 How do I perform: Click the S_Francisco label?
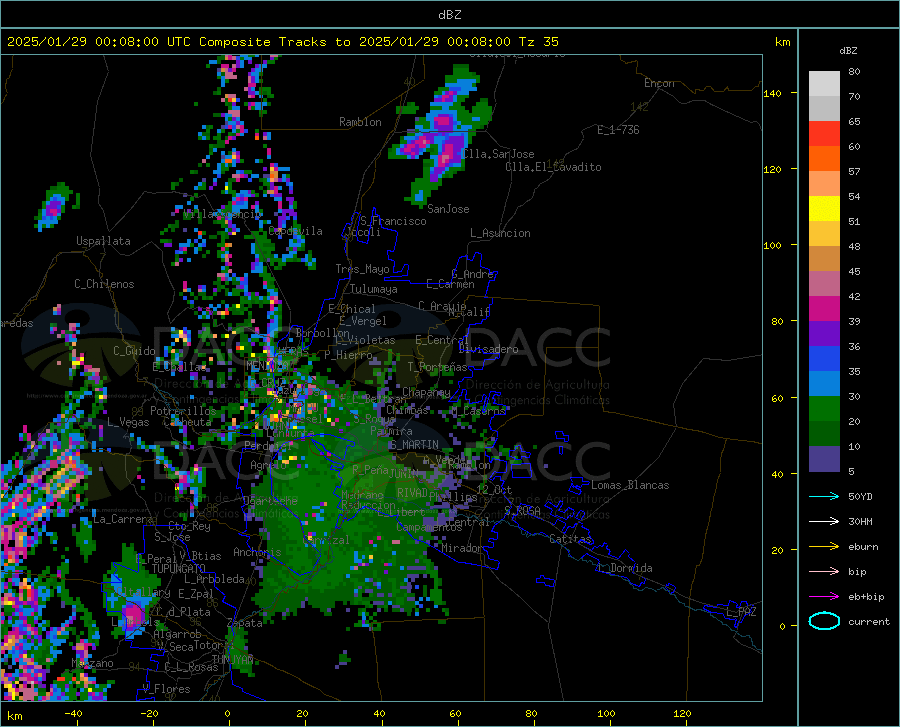[393, 221]
